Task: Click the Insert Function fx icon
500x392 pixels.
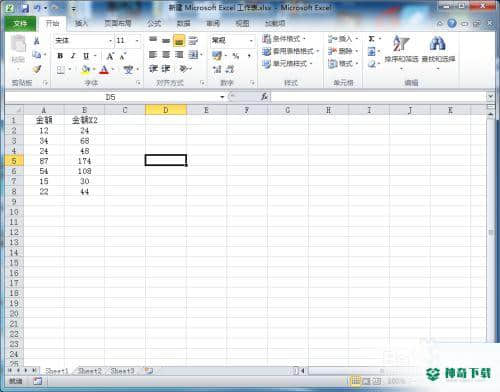Action: pyautogui.click(x=265, y=97)
